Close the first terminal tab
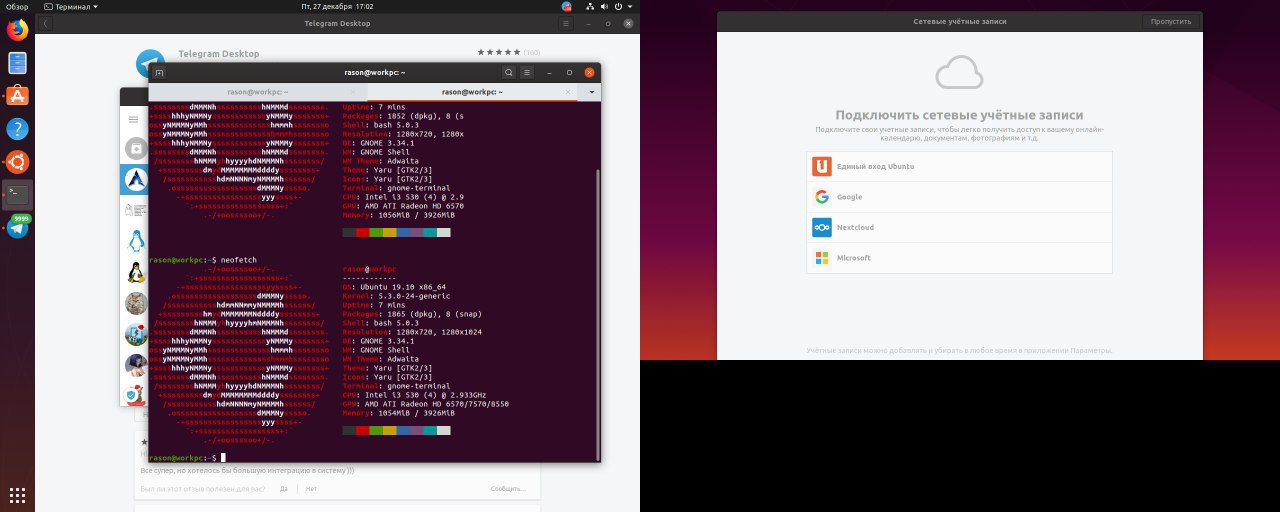 click(x=355, y=92)
